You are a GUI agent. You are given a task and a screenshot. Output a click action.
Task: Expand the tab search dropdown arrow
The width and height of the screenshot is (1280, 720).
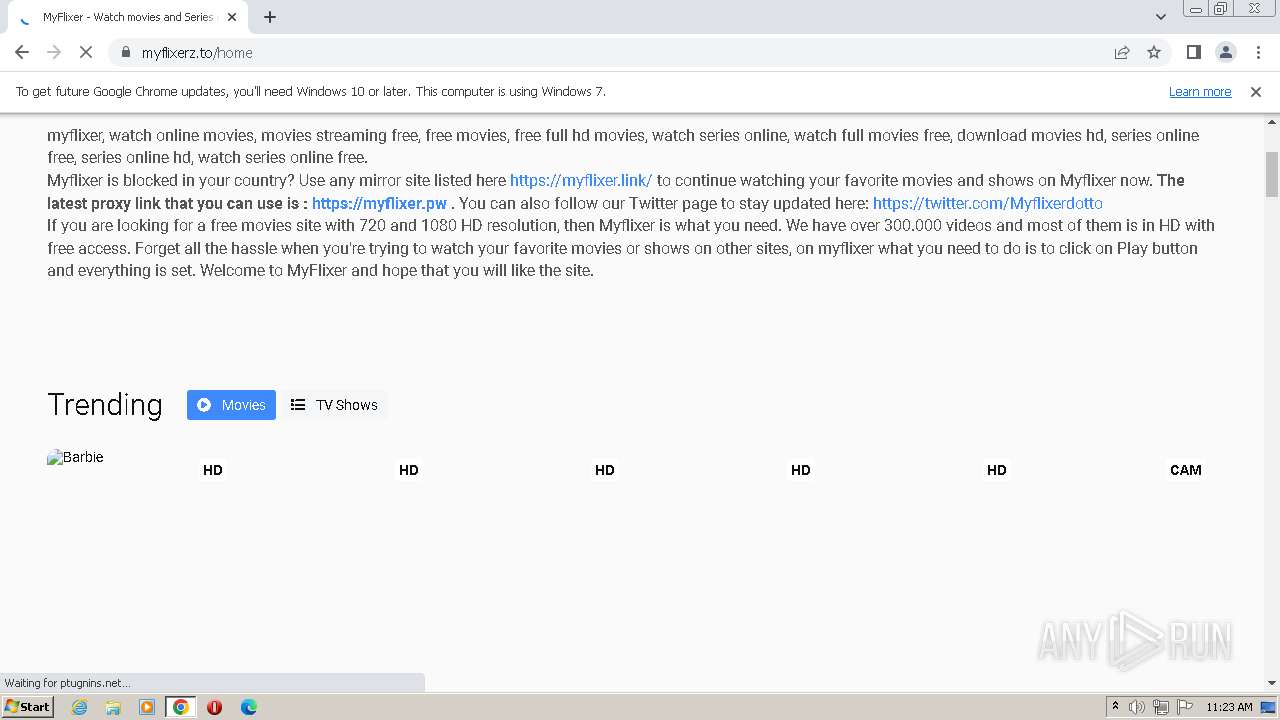tap(1161, 17)
